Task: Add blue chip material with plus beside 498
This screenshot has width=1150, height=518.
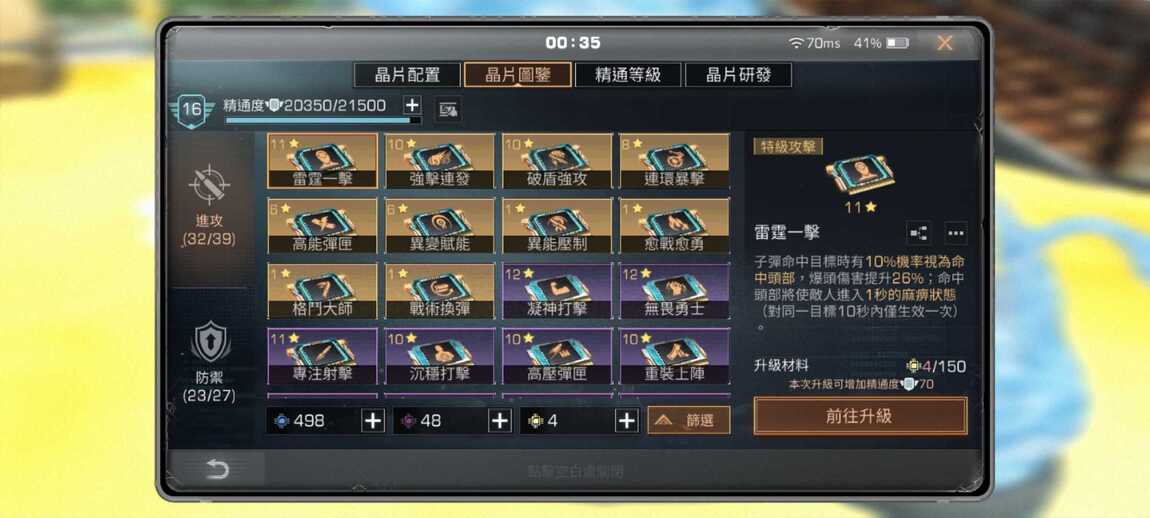Action: [x=373, y=420]
